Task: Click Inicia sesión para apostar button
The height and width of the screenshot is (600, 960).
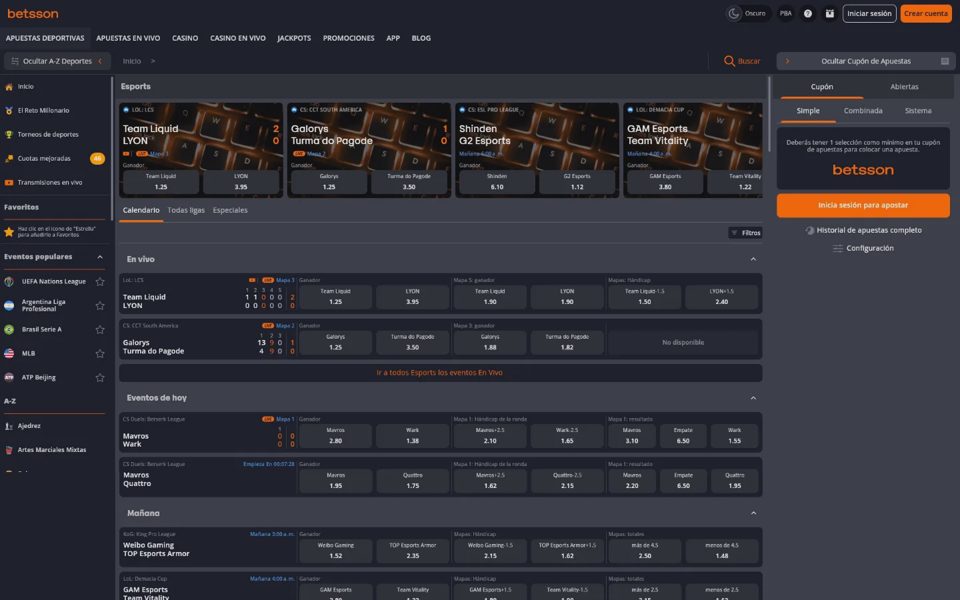Action: pos(863,205)
